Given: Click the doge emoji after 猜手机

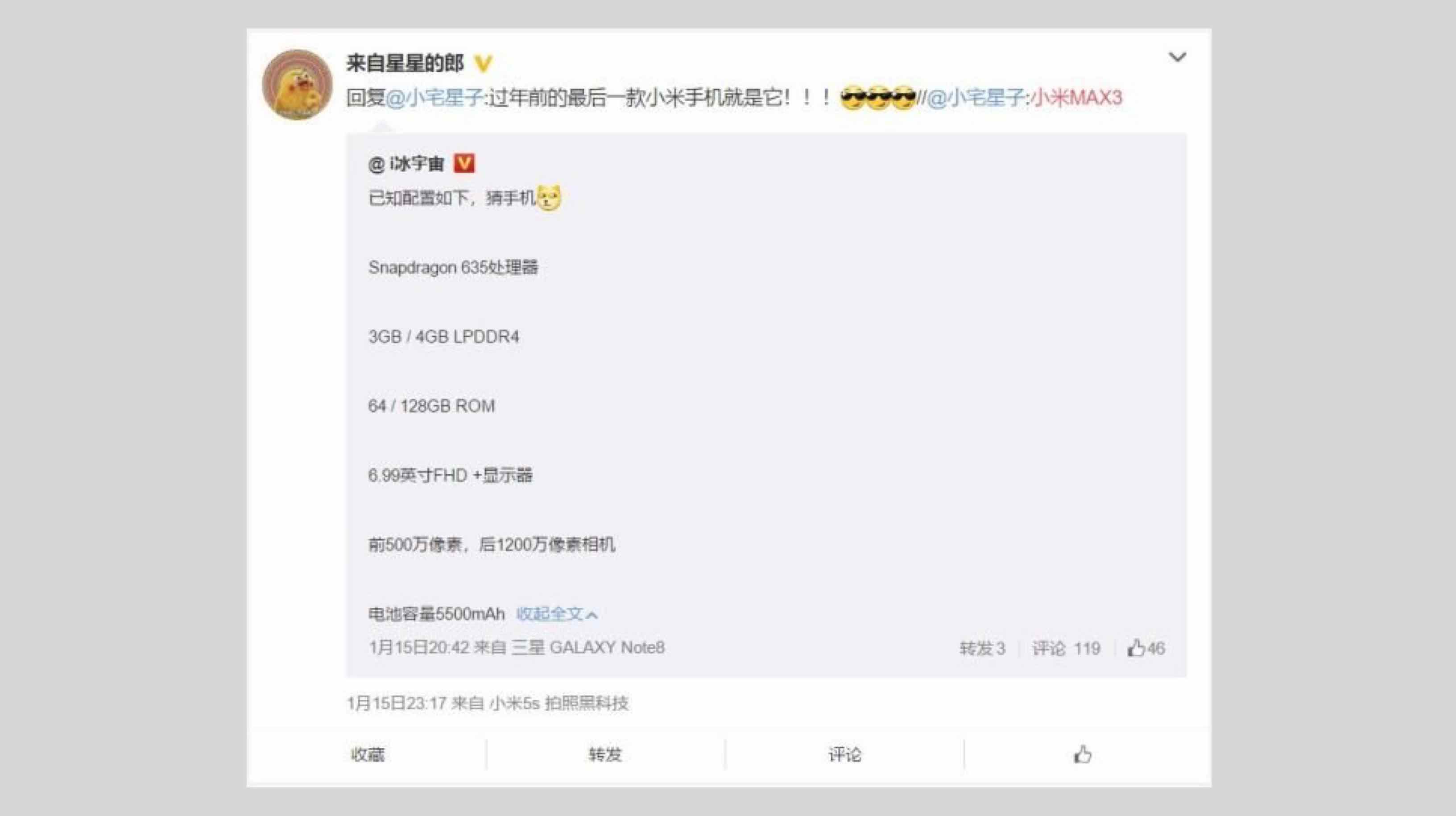Looking at the screenshot, I should [549, 198].
